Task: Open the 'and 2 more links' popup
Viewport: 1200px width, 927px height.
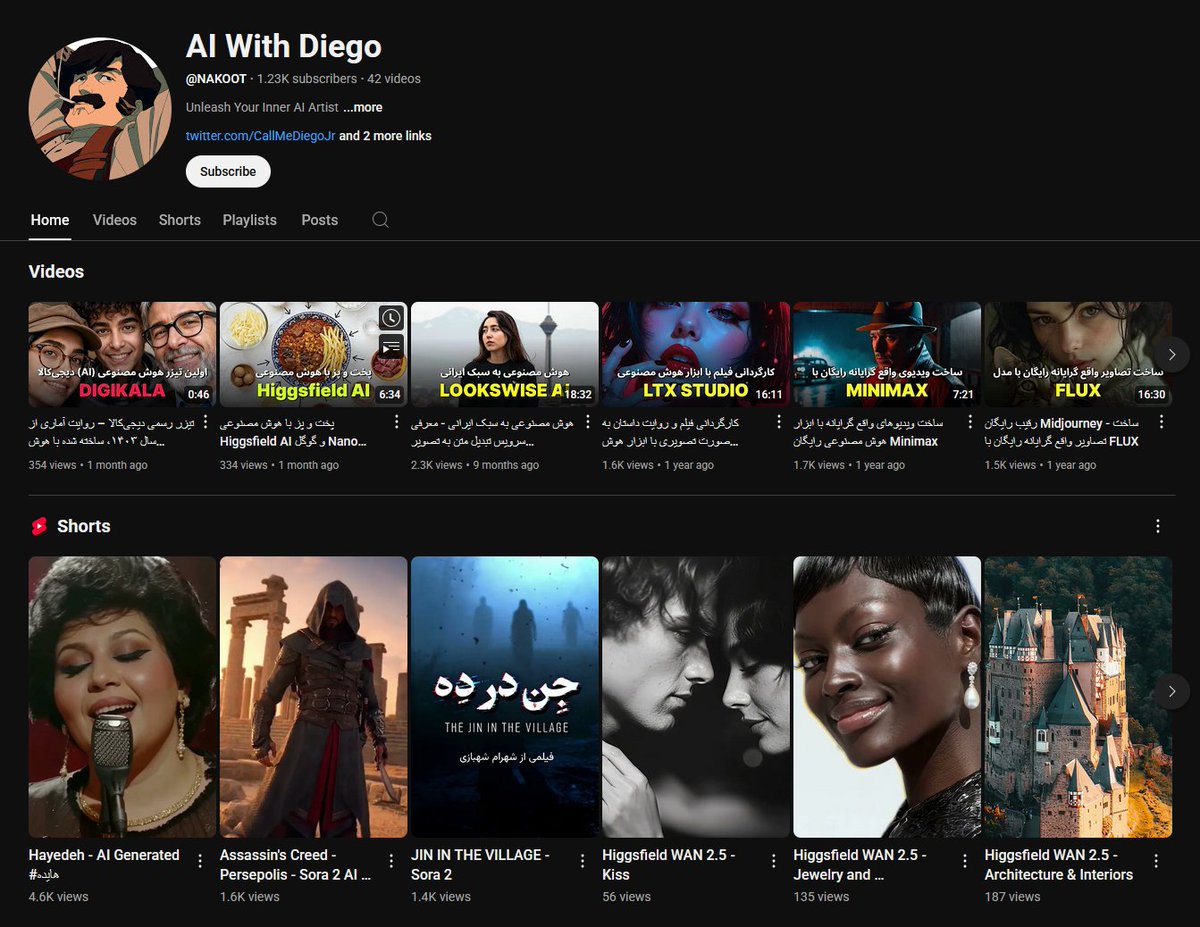Action: (x=385, y=135)
